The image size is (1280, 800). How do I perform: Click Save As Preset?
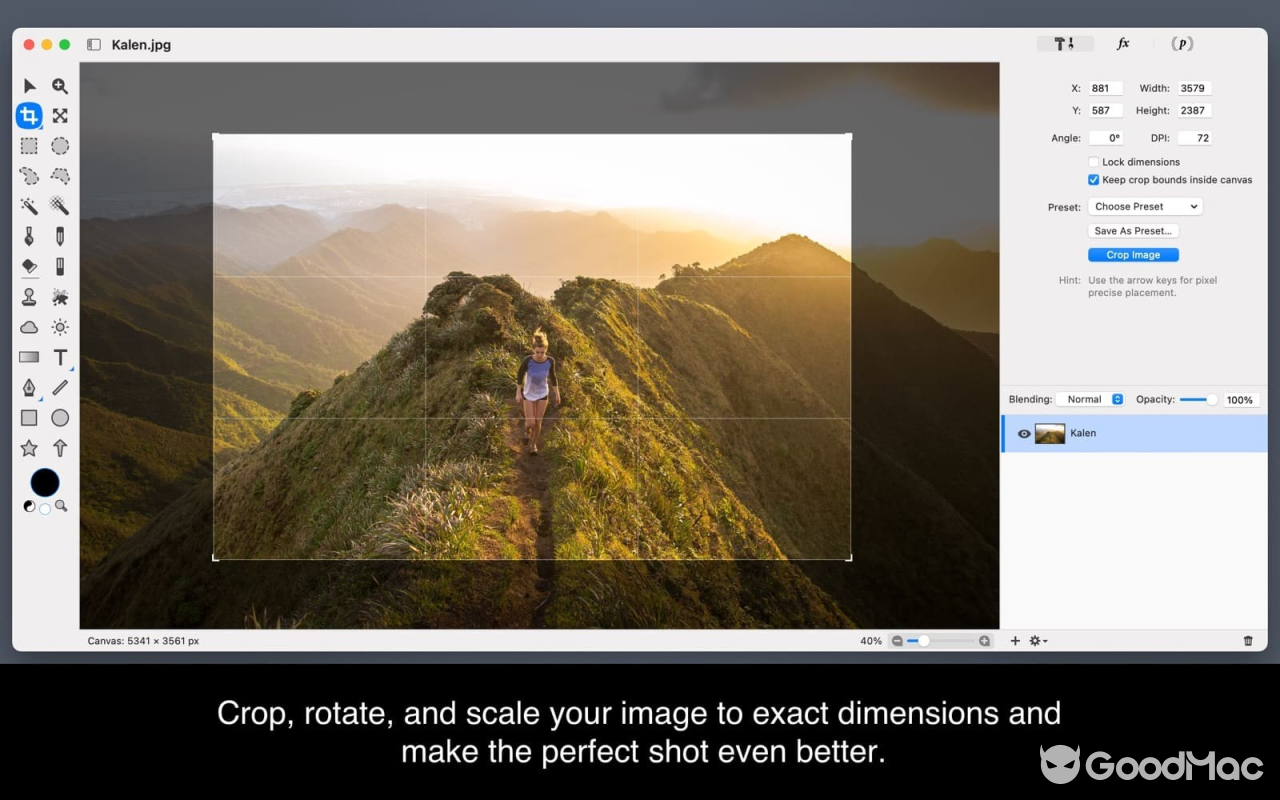coord(1133,230)
